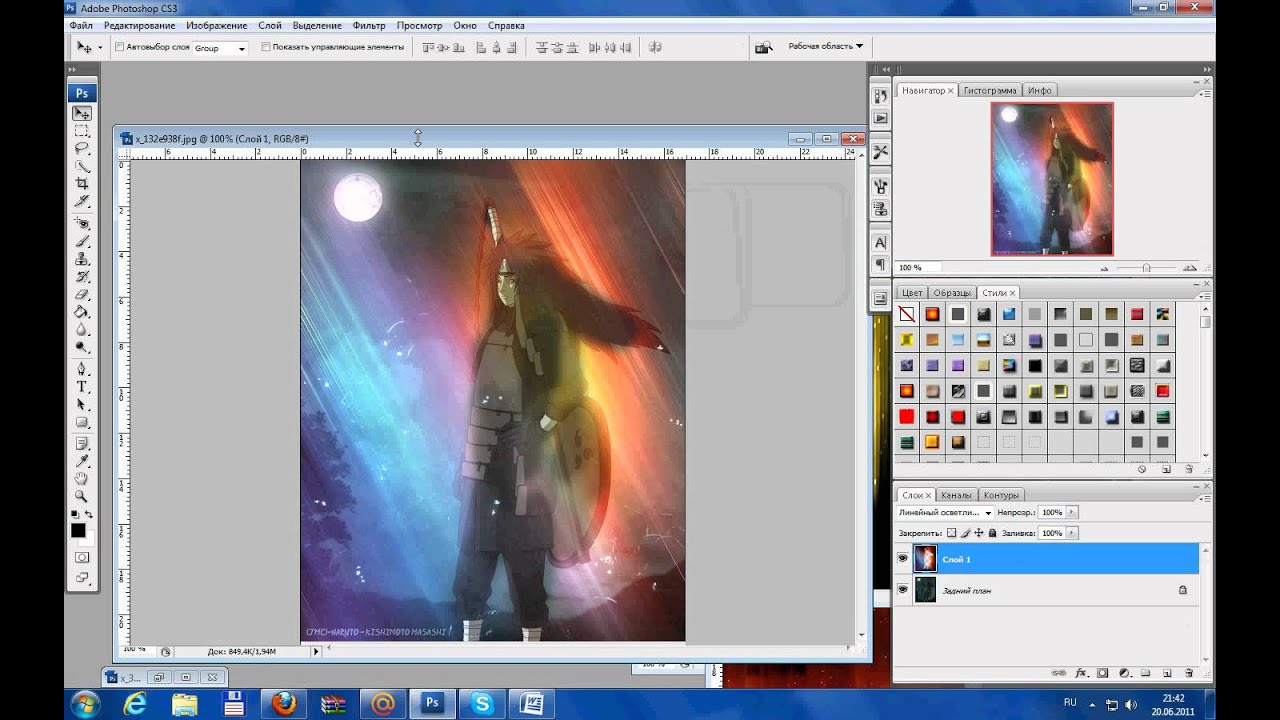
Task: Click the new adjustment layer icon
Action: point(1124,673)
